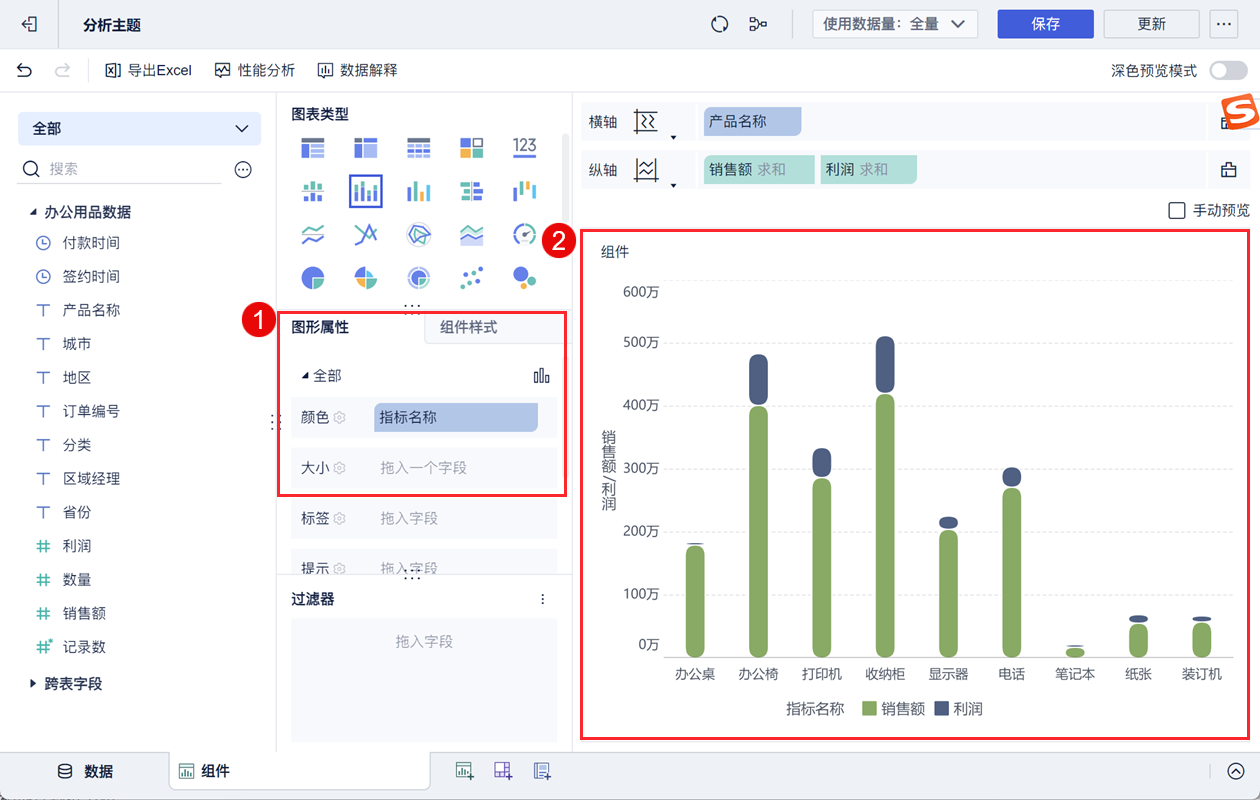Click the bar icon in 全部 row
Viewport: 1260px width, 800px height.
coord(541,375)
